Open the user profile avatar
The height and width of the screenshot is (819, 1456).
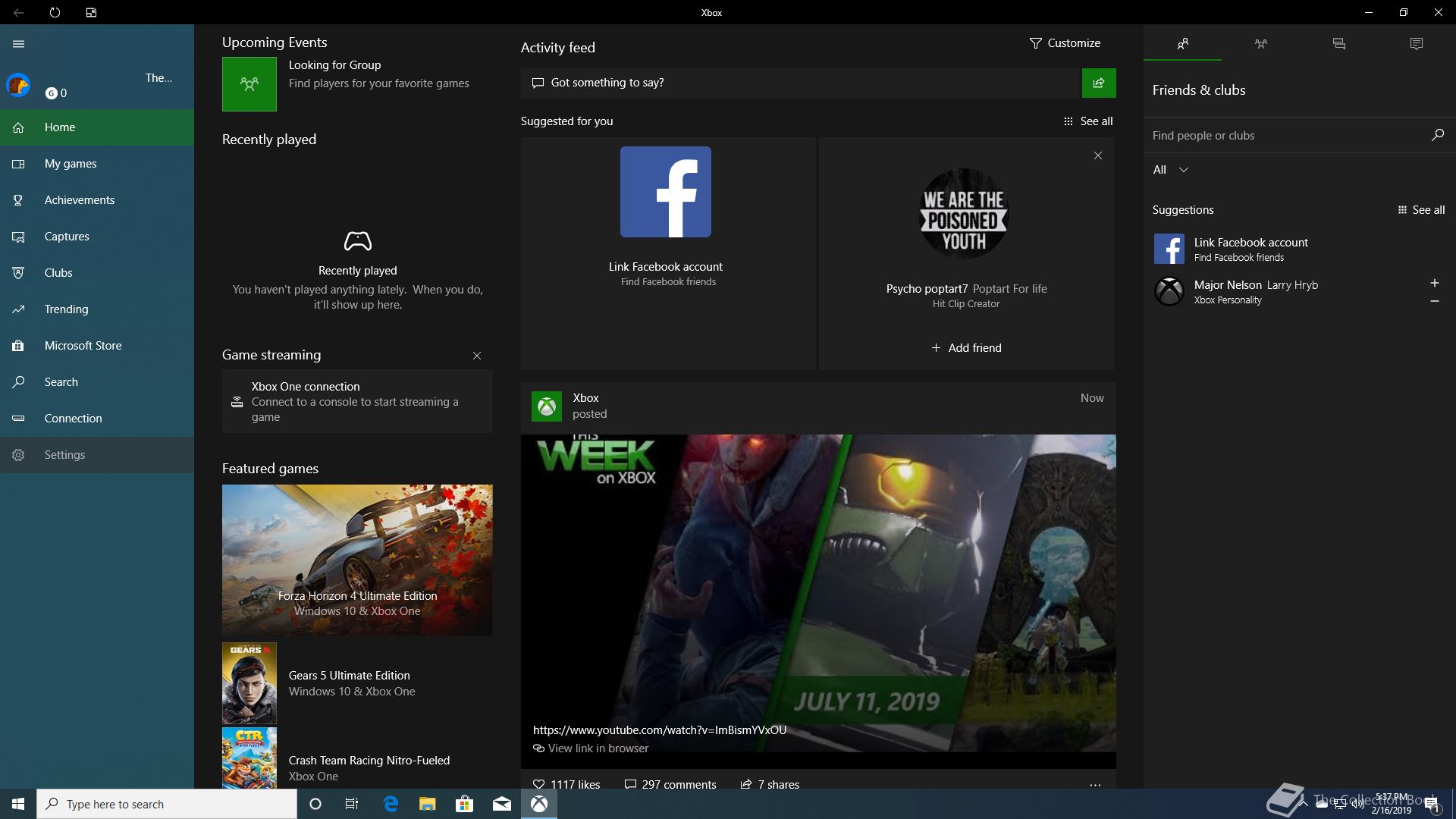click(x=18, y=85)
